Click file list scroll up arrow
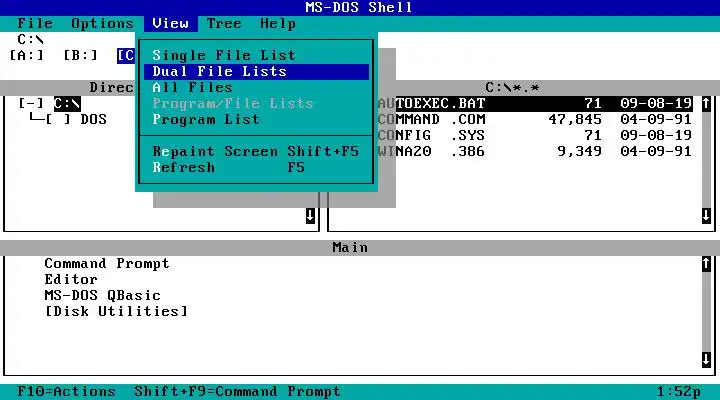The width and height of the screenshot is (720, 400). [706, 103]
